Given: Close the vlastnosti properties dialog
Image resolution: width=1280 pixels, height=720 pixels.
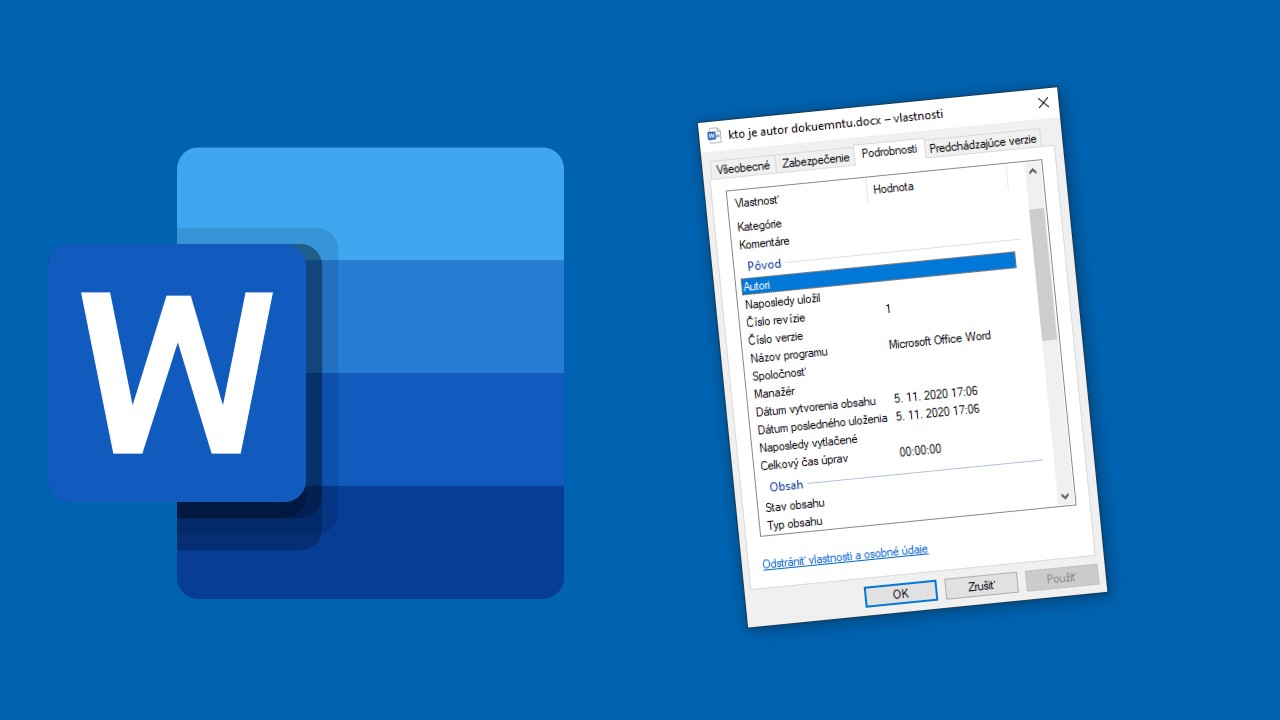Looking at the screenshot, I should click(1043, 103).
